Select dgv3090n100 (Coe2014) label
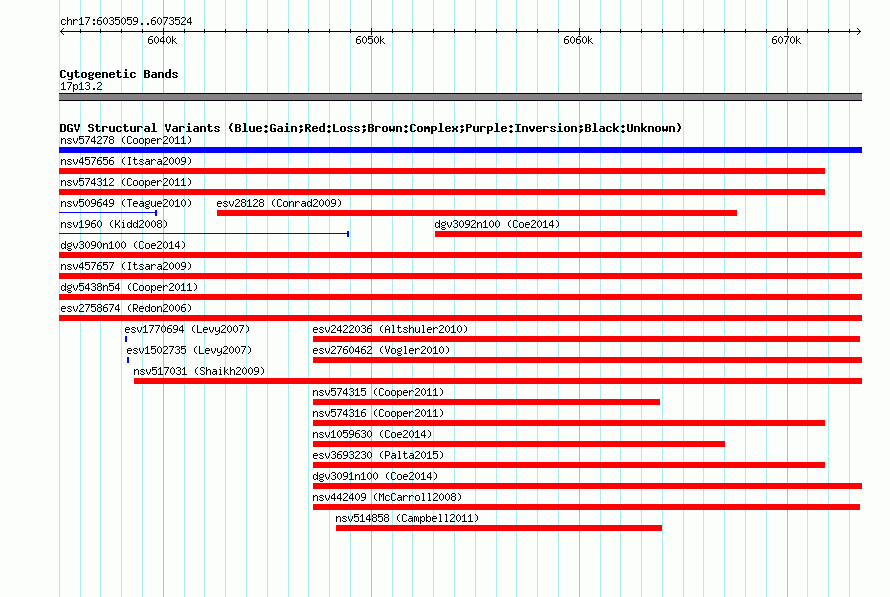The width and height of the screenshot is (890, 597). click(x=123, y=245)
